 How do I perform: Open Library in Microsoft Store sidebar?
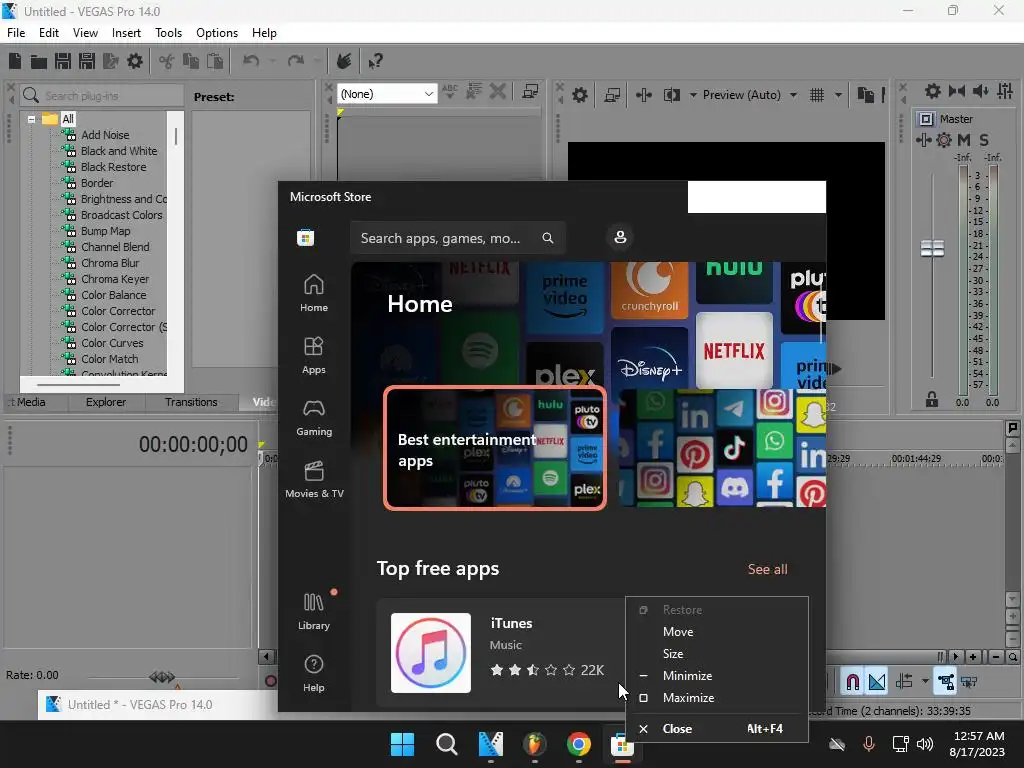point(313,611)
